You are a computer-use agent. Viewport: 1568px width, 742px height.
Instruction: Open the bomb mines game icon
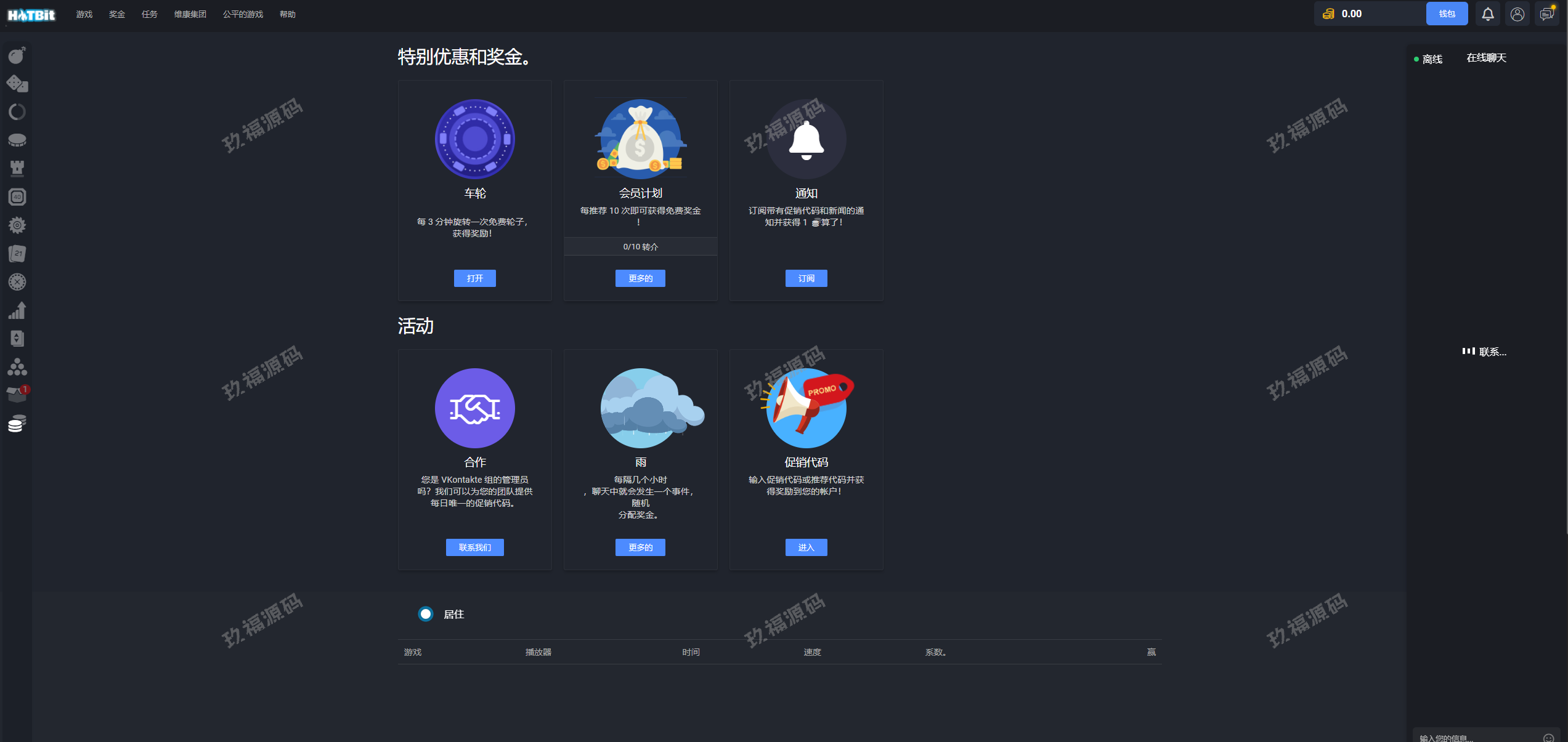(x=17, y=55)
